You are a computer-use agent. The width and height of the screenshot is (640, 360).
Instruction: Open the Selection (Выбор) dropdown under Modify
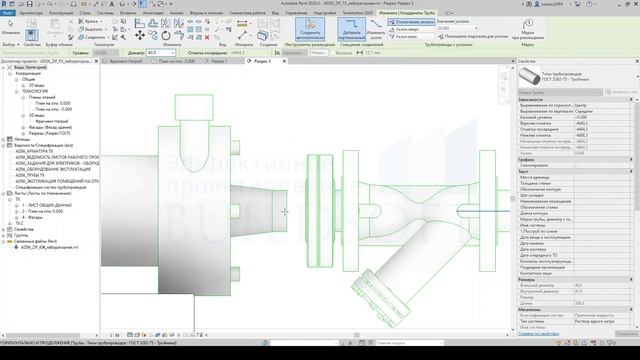coord(11,44)
